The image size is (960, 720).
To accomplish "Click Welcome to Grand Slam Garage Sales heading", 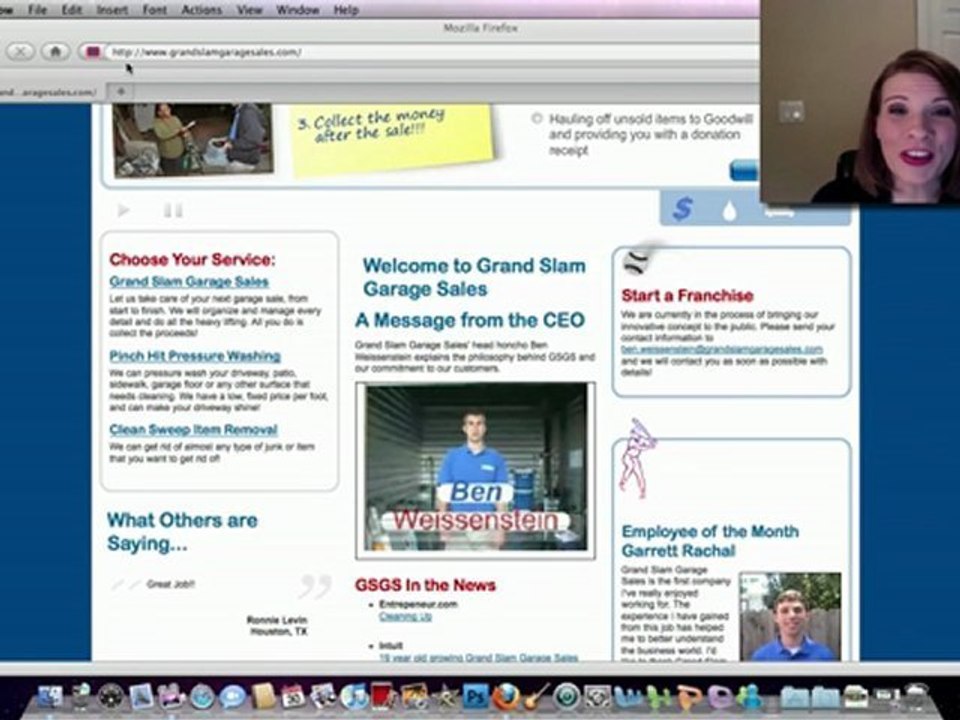I will point(474,277).
